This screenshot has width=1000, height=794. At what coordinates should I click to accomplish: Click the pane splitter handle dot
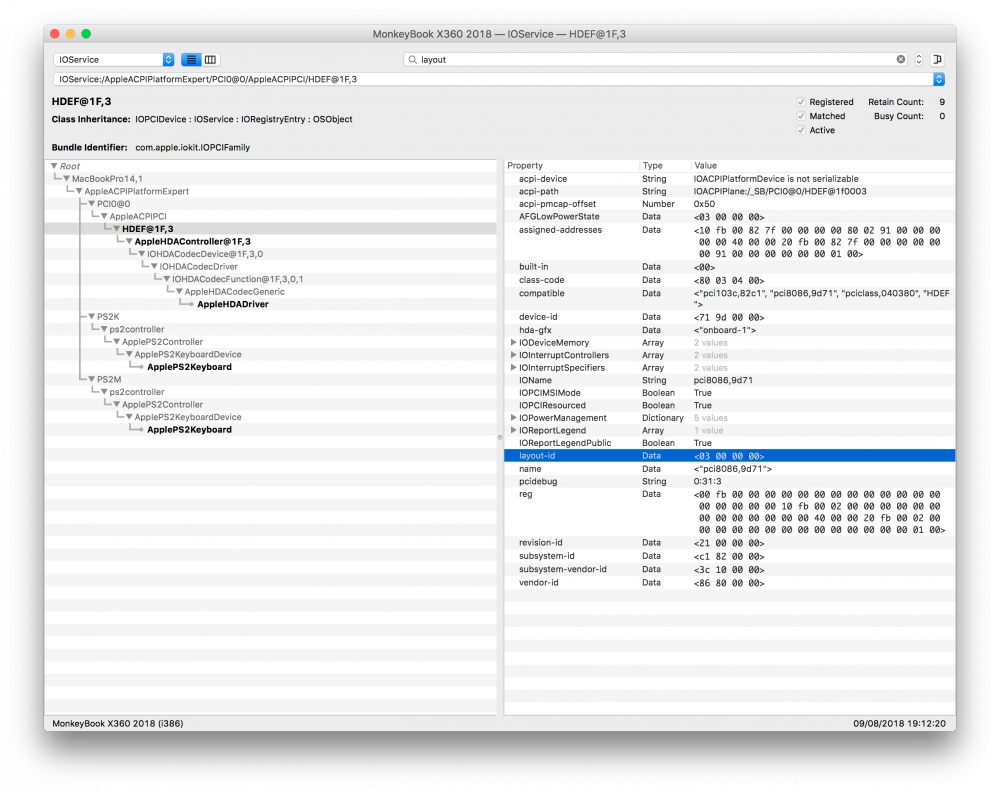pyautogui.click(x=500, y=437)
